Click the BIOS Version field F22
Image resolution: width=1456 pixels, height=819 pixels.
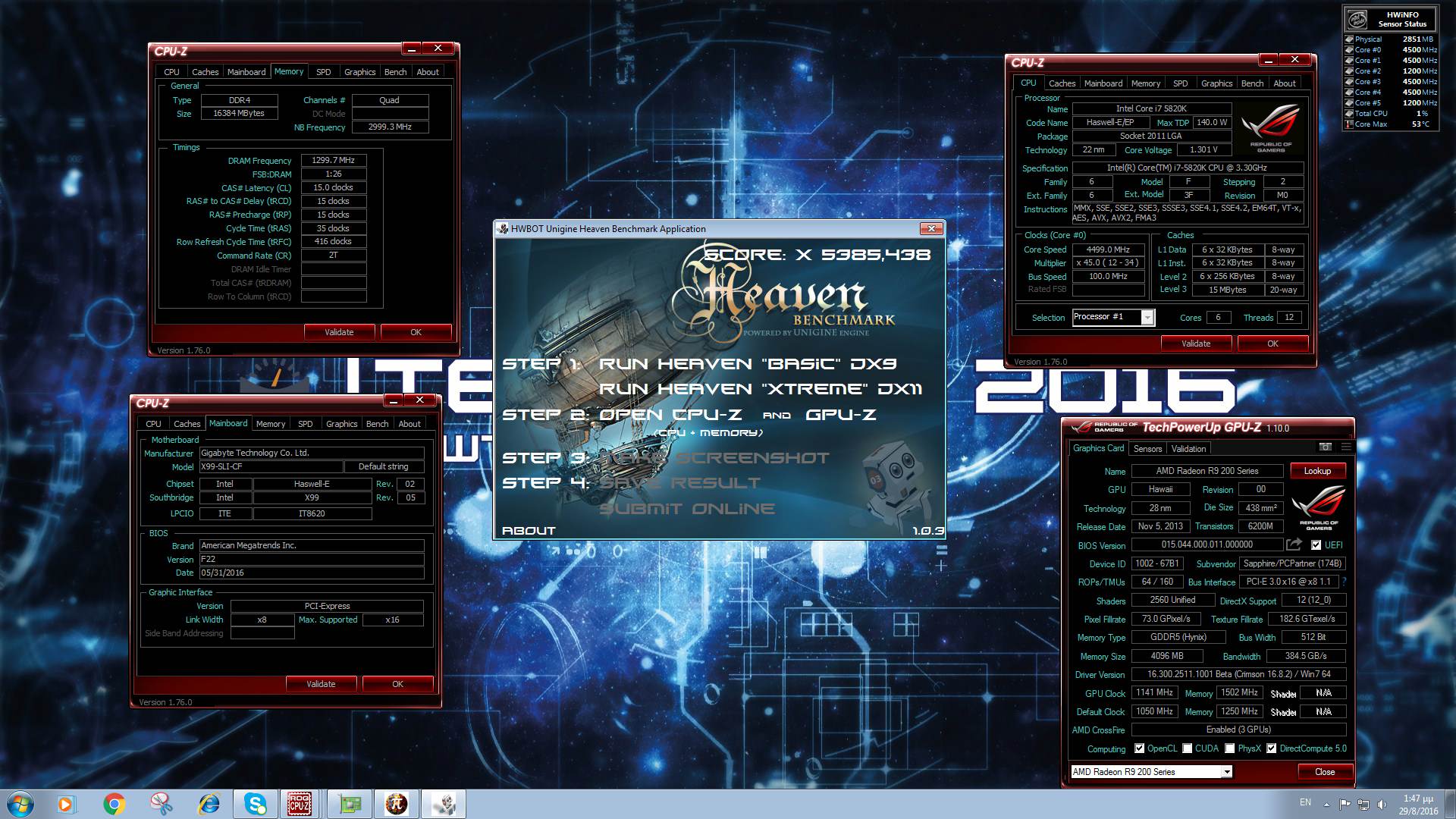[312, 560]
